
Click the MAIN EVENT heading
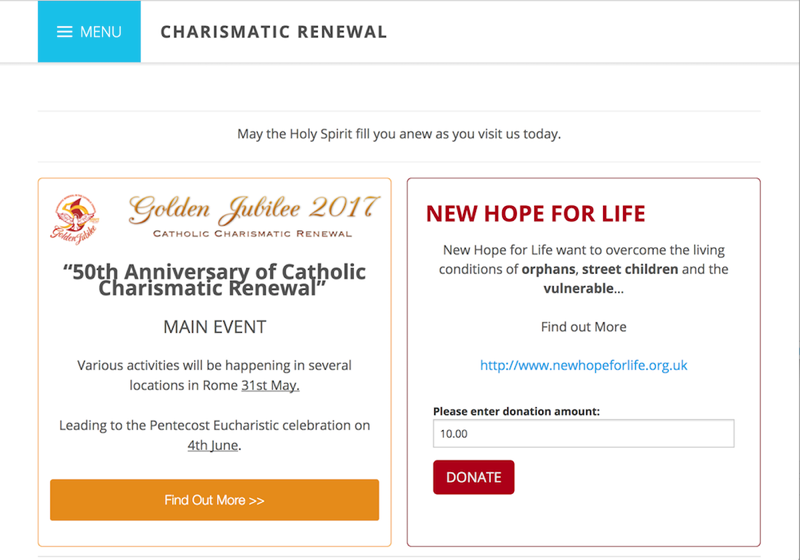(x=215, y=327)
